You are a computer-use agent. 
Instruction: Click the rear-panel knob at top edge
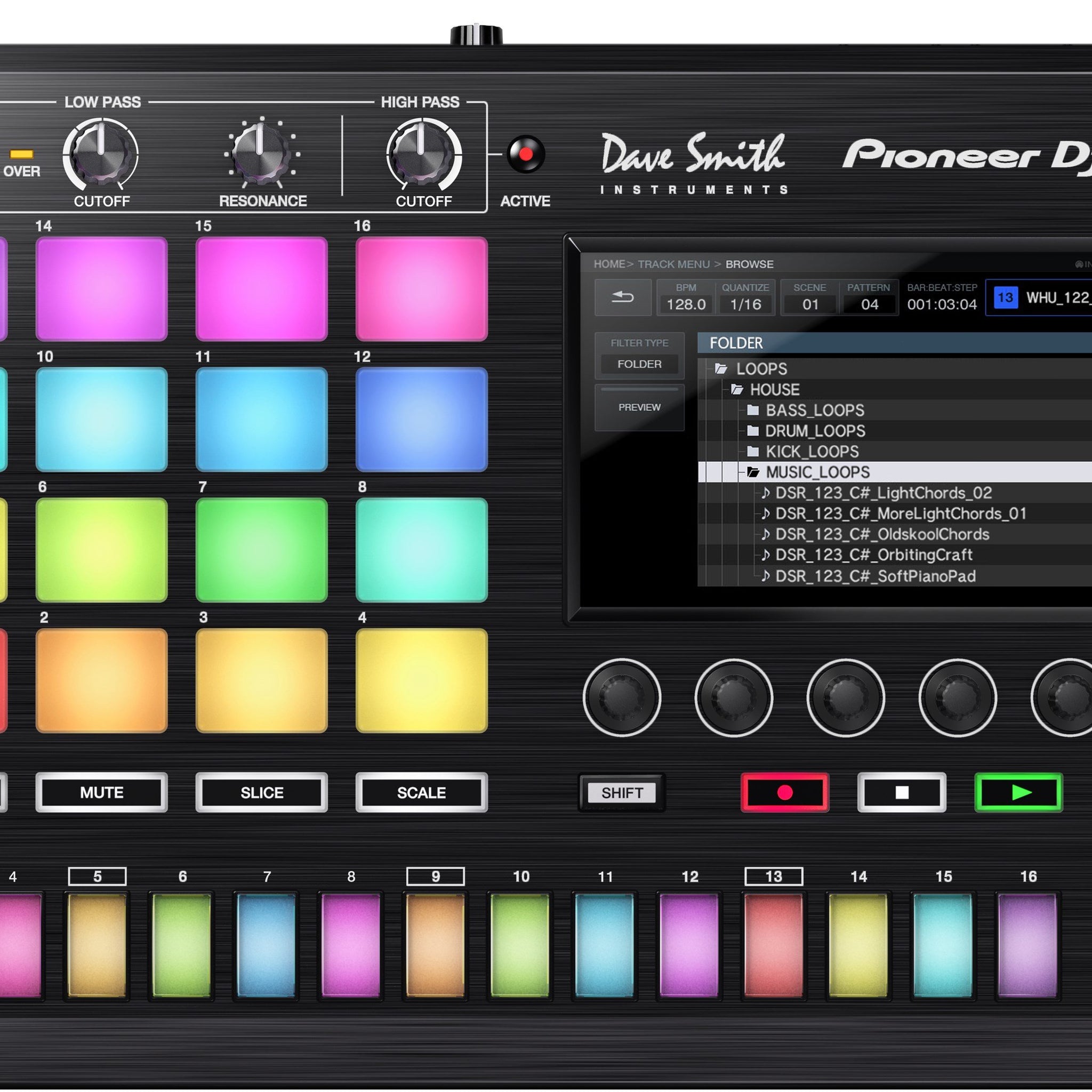coord(476,35)
